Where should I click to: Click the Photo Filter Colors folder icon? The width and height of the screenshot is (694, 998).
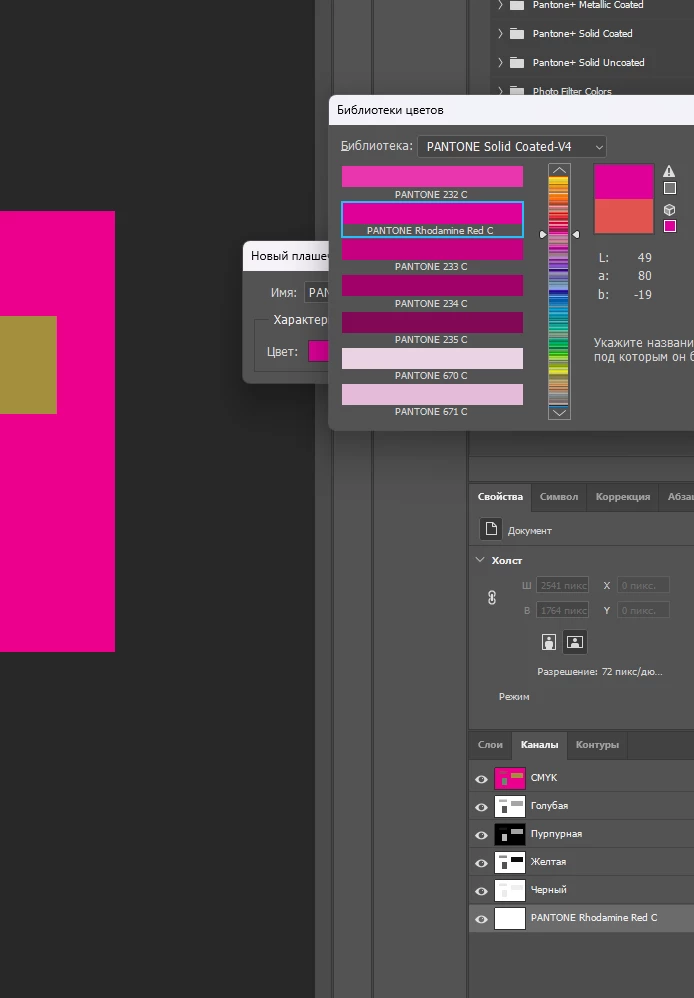click(517, 91)
